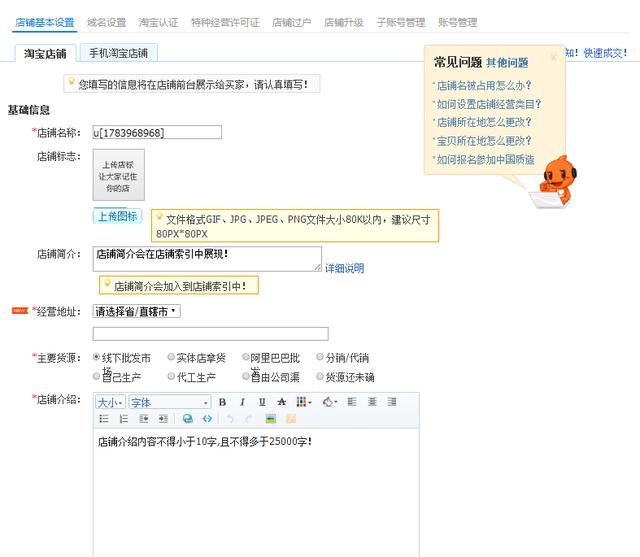Image resolution: width=640 pixels, height=557 pixels.
Task: Toggle bold formatting in shop introduction editor
Action: [x=222, y=402]
